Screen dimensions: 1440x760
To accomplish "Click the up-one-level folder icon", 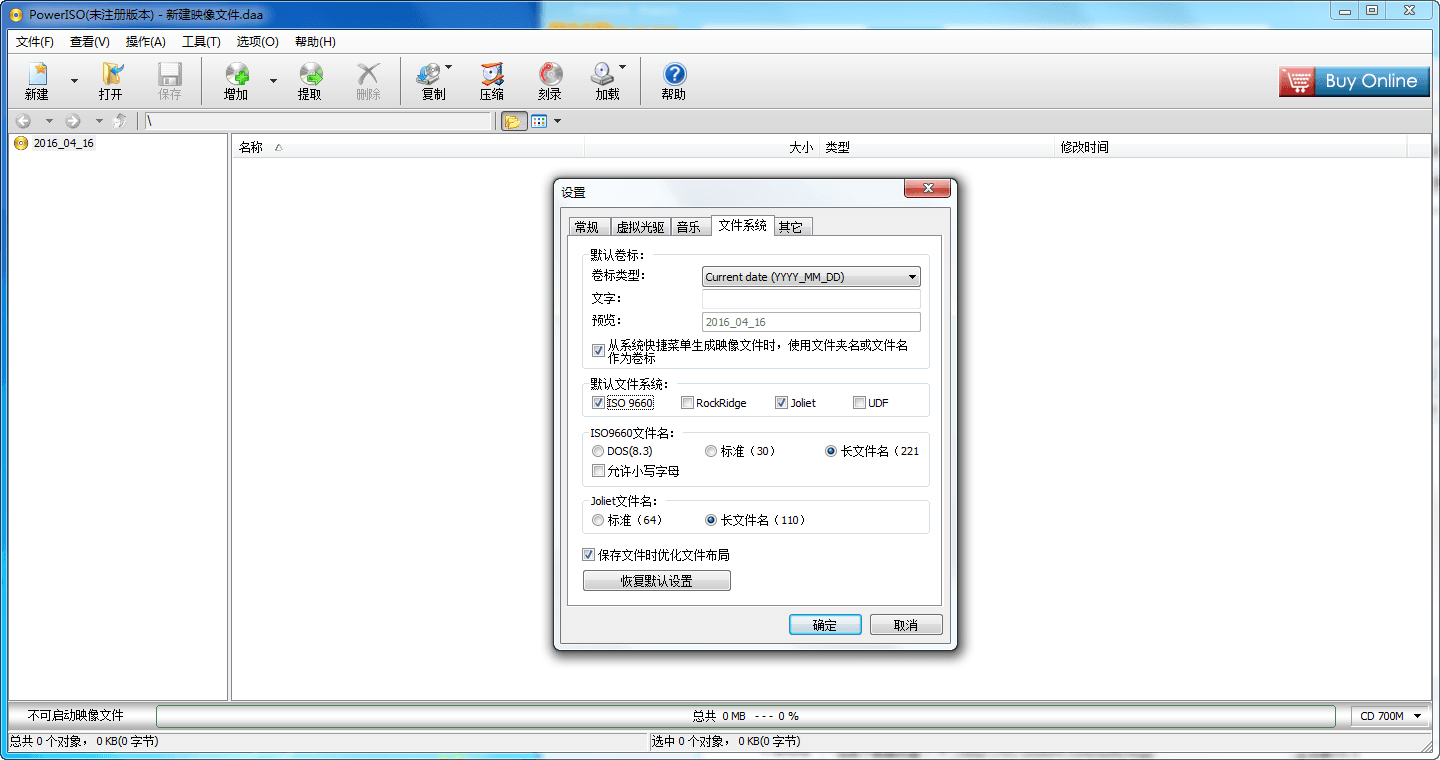I will [121, 121].
